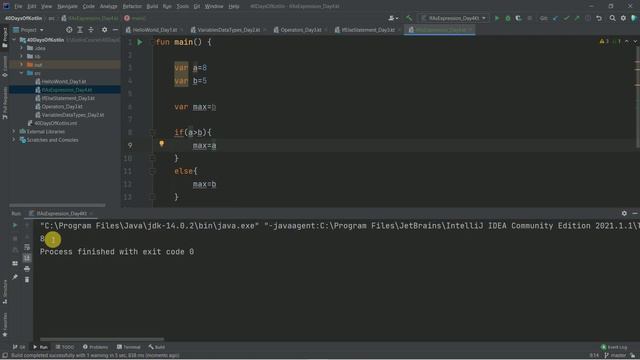The height and width of the screenshot is (360, 640).
Task: Open Search Everywhere with the magnifier icon
Action: pos(613,18)
